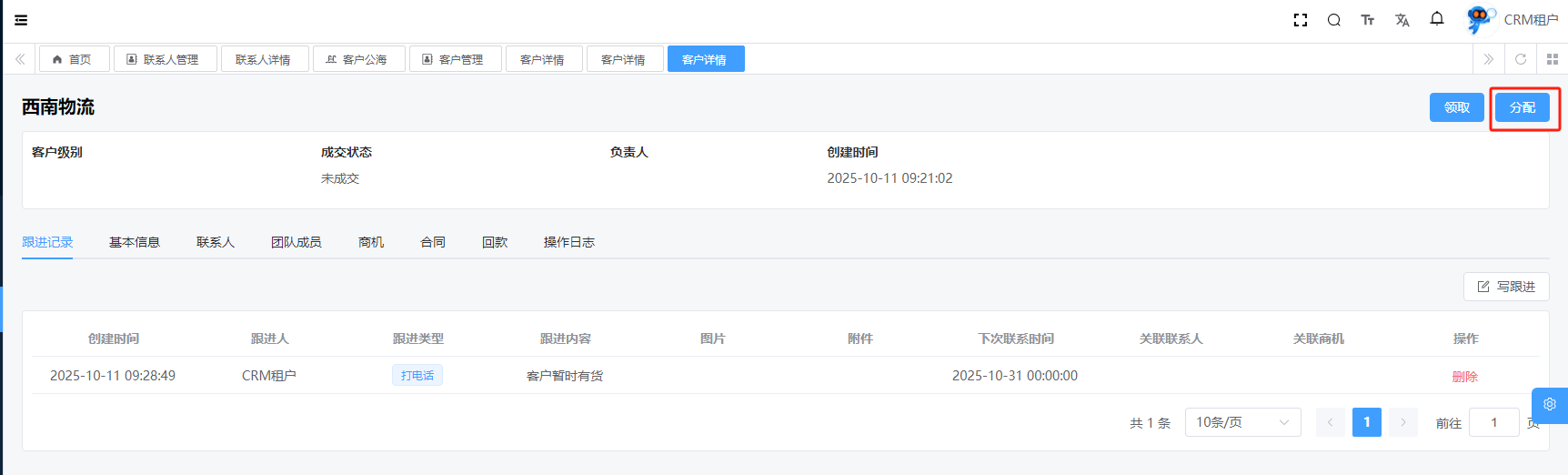Image resolution: width=1568 pixels, height=475 pixels.
Task: Click the 写跟进 button
Action: pyautogui.click(x=1506, y=287)
